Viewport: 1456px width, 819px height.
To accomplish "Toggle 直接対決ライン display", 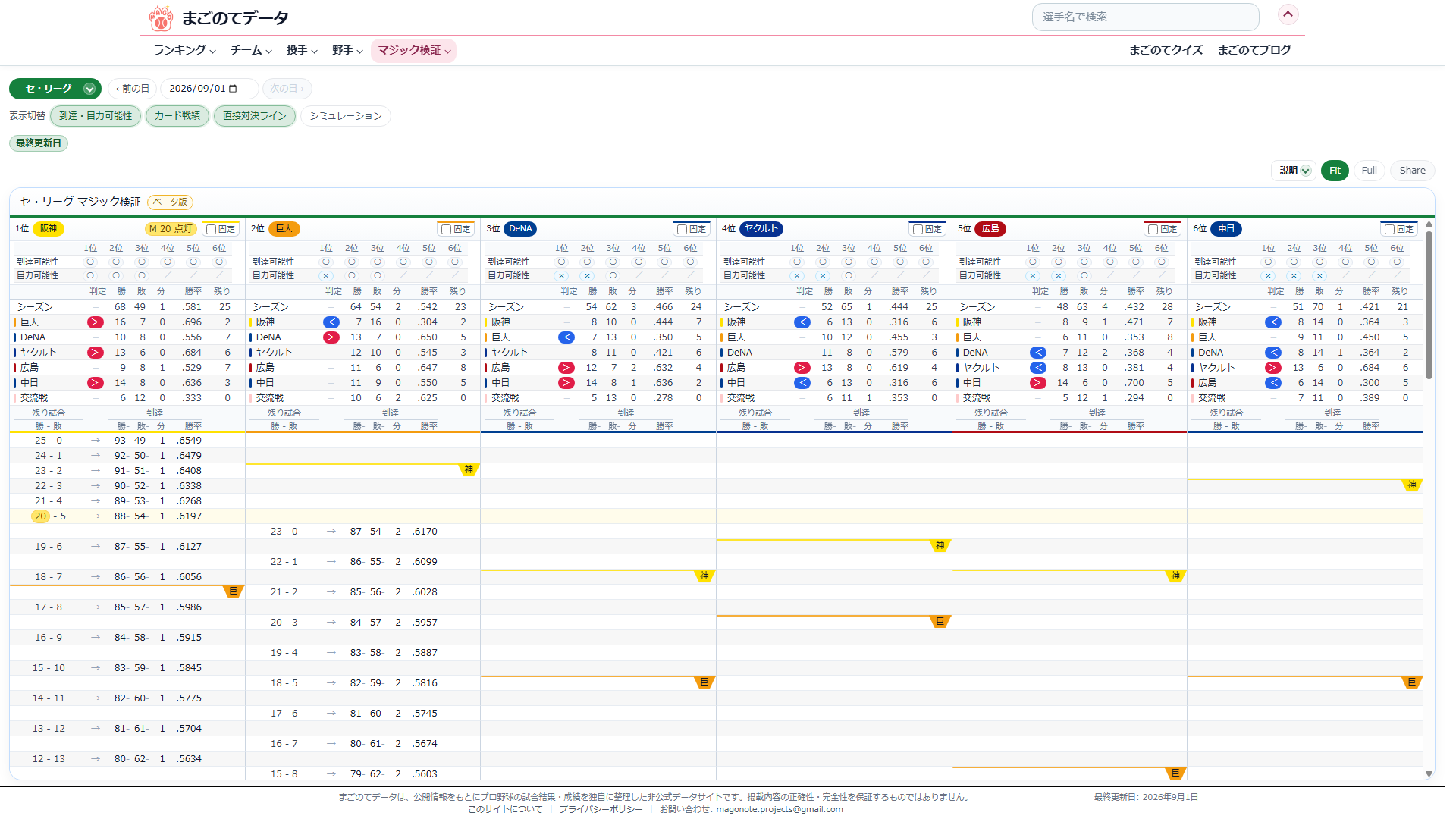I will 255,116.
